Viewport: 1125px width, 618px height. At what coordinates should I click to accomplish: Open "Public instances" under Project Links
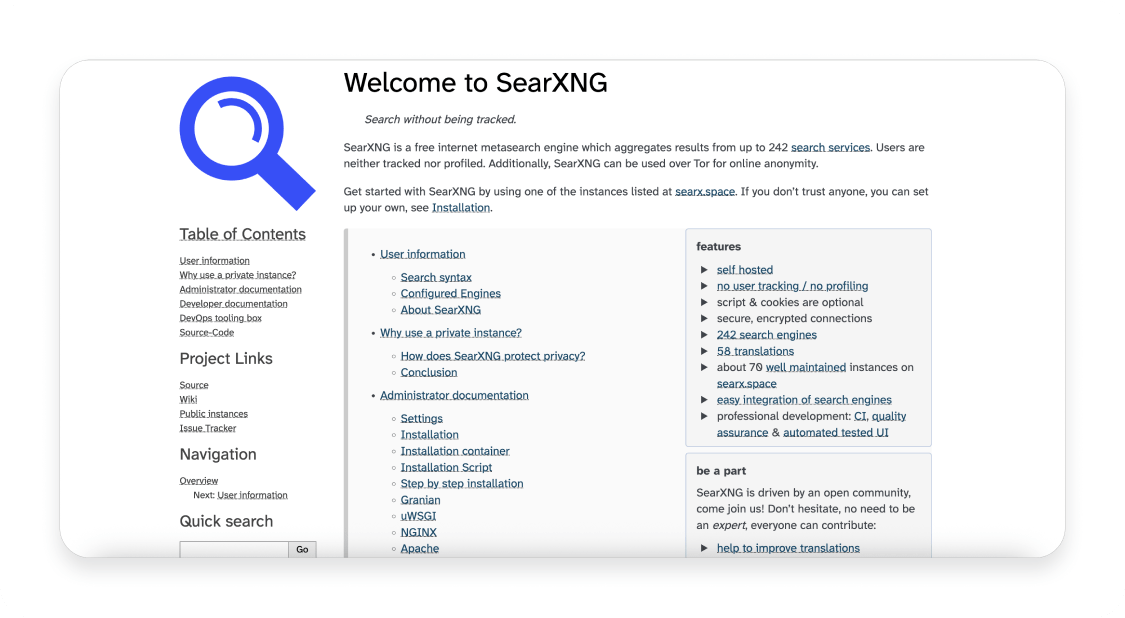(x=213, y=413)
